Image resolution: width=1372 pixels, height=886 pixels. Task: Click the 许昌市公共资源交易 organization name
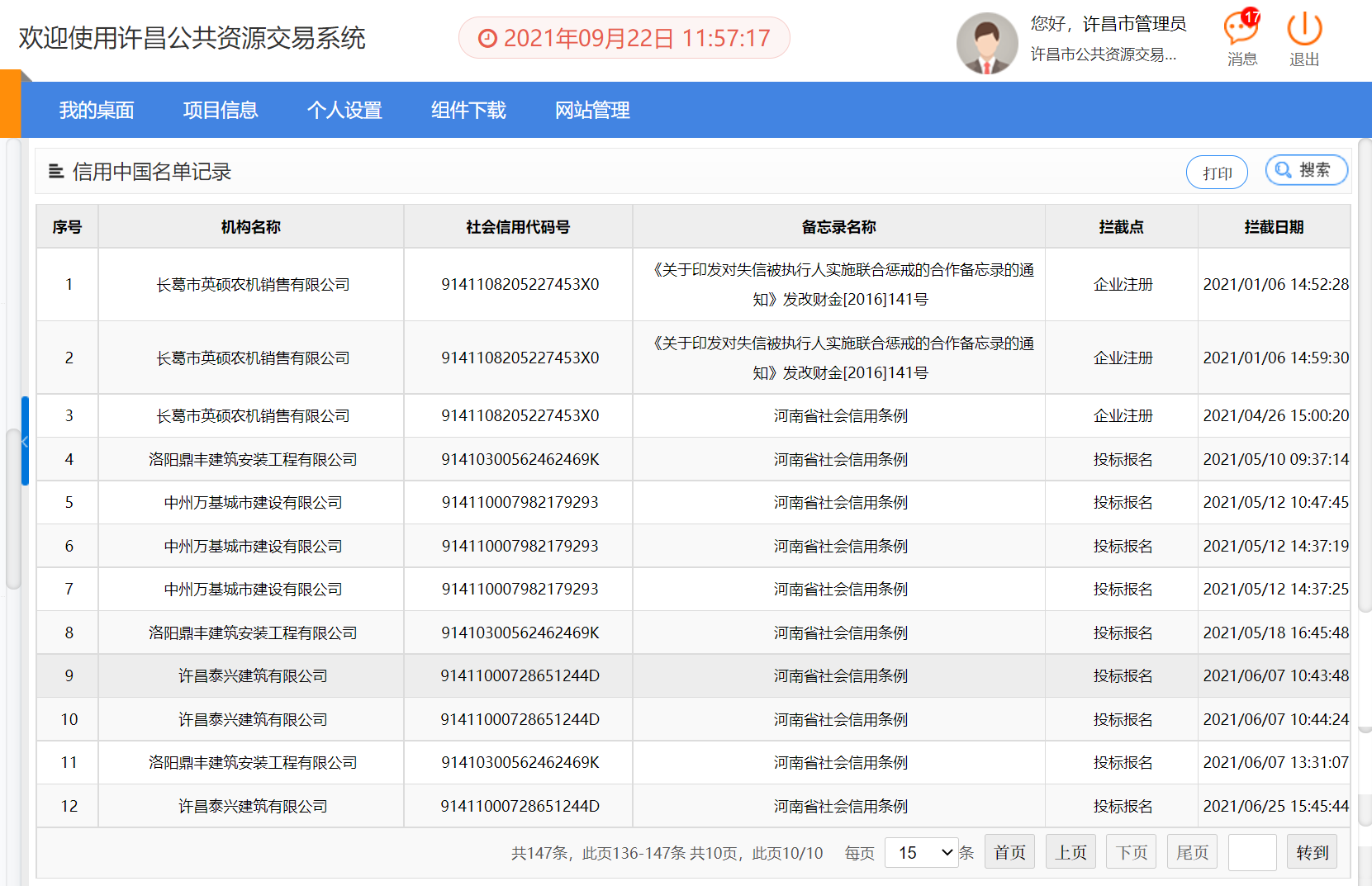(1103, 54)
